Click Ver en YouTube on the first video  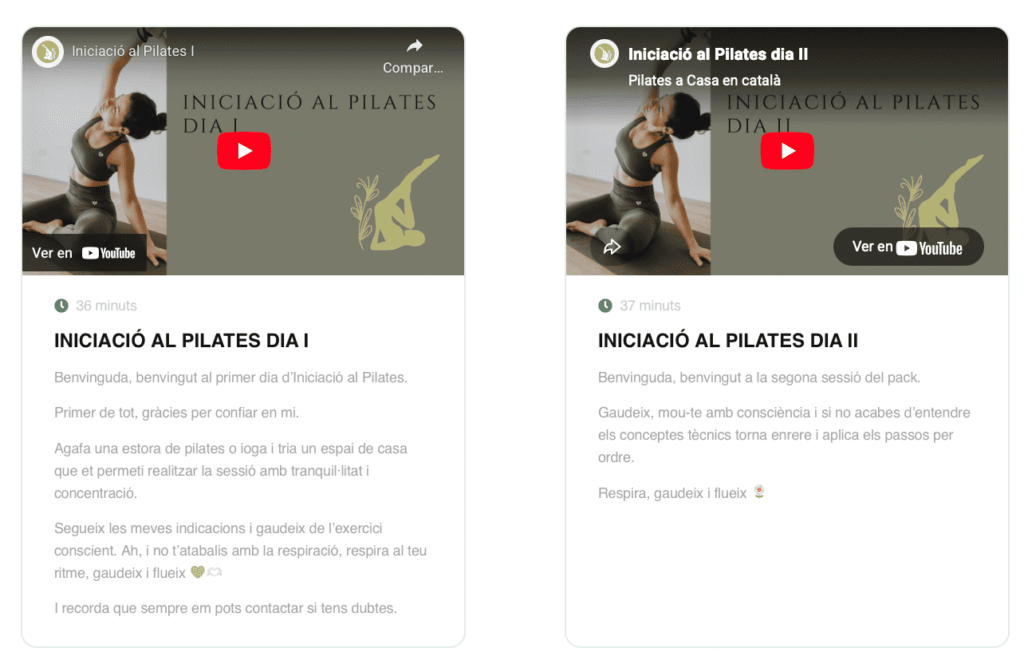(x=84, y=253)
